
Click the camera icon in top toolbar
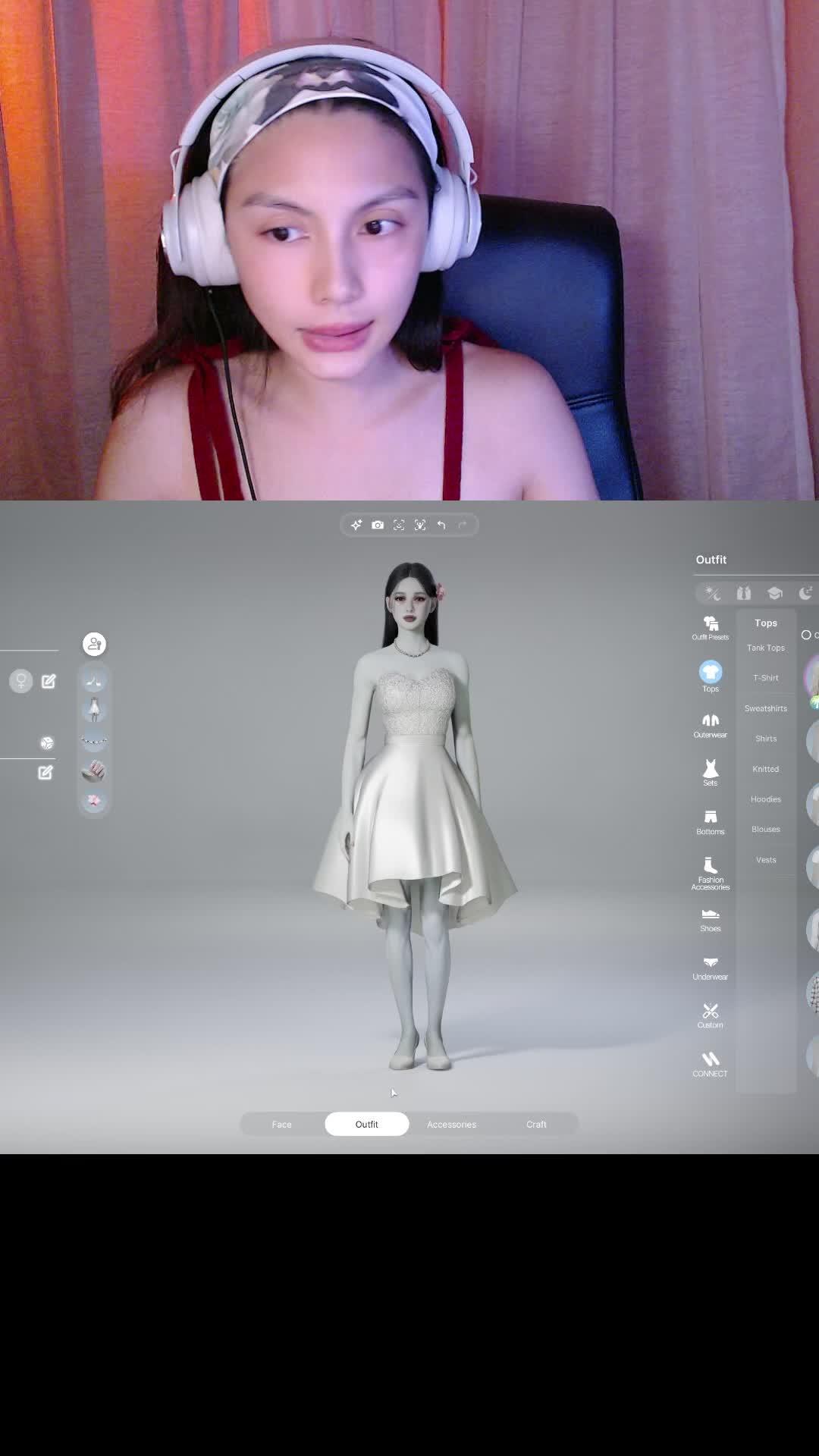(x=378, y=525)
